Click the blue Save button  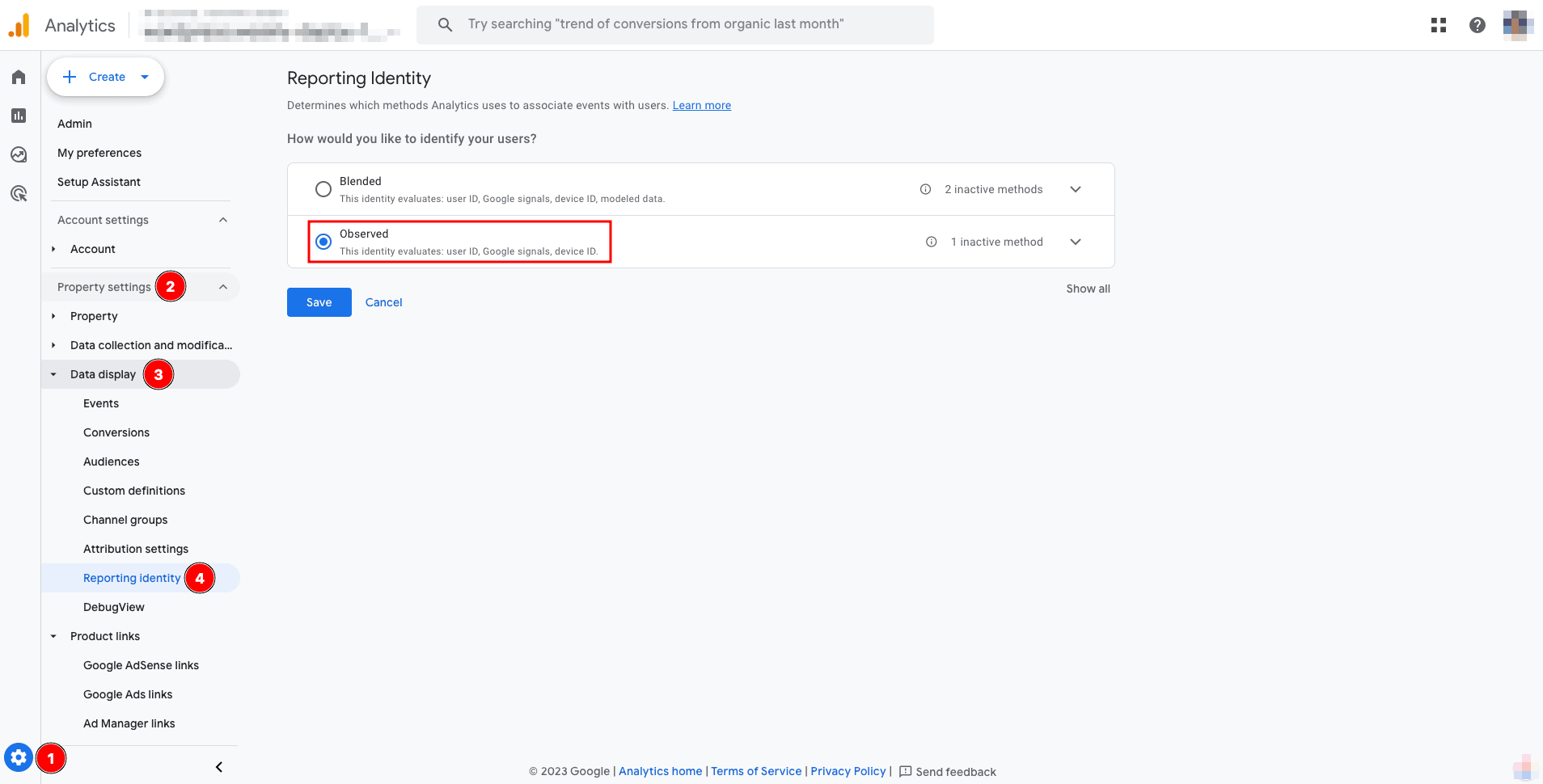(x=319, y=302)
